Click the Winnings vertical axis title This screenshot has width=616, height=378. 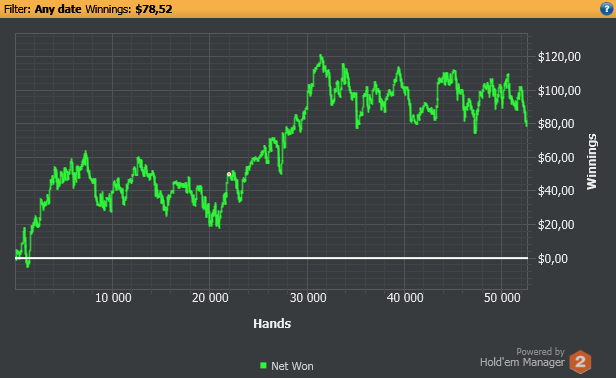pyautogui.click(x=592, y=161)
